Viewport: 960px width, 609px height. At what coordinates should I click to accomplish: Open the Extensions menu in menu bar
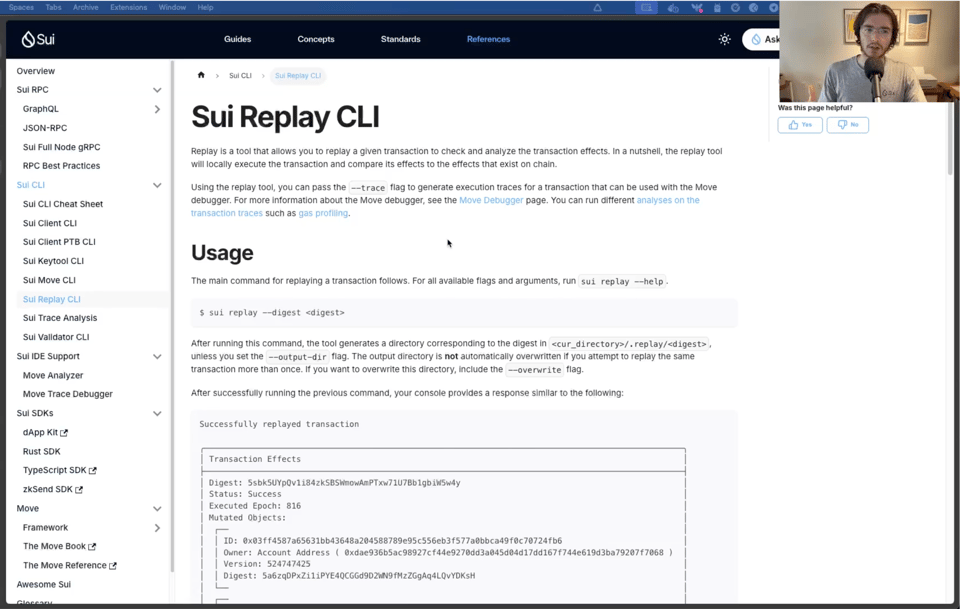pyautogui.click(x=128, y=7)
